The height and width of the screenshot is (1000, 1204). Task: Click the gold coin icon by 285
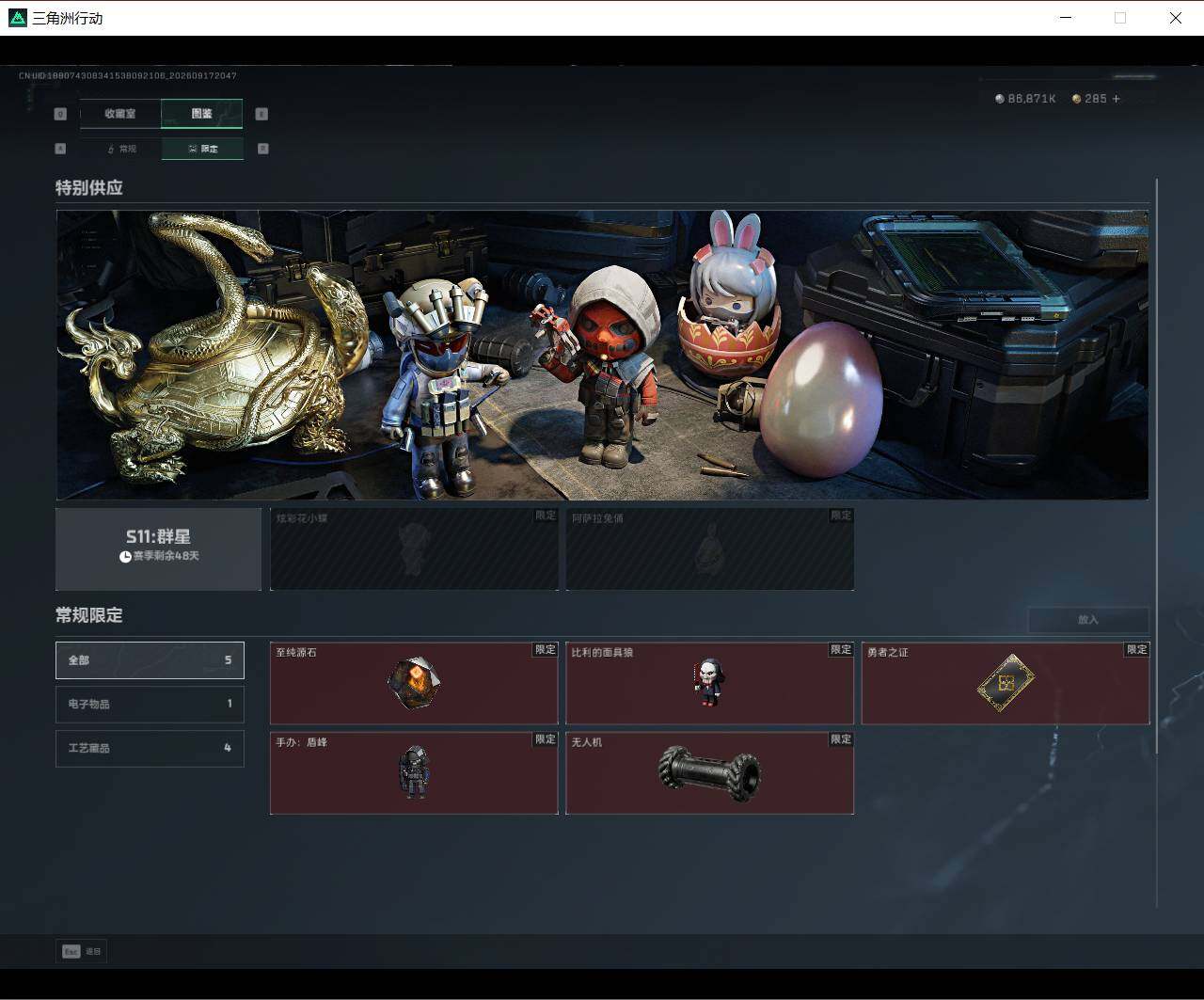click(1077, 99)
